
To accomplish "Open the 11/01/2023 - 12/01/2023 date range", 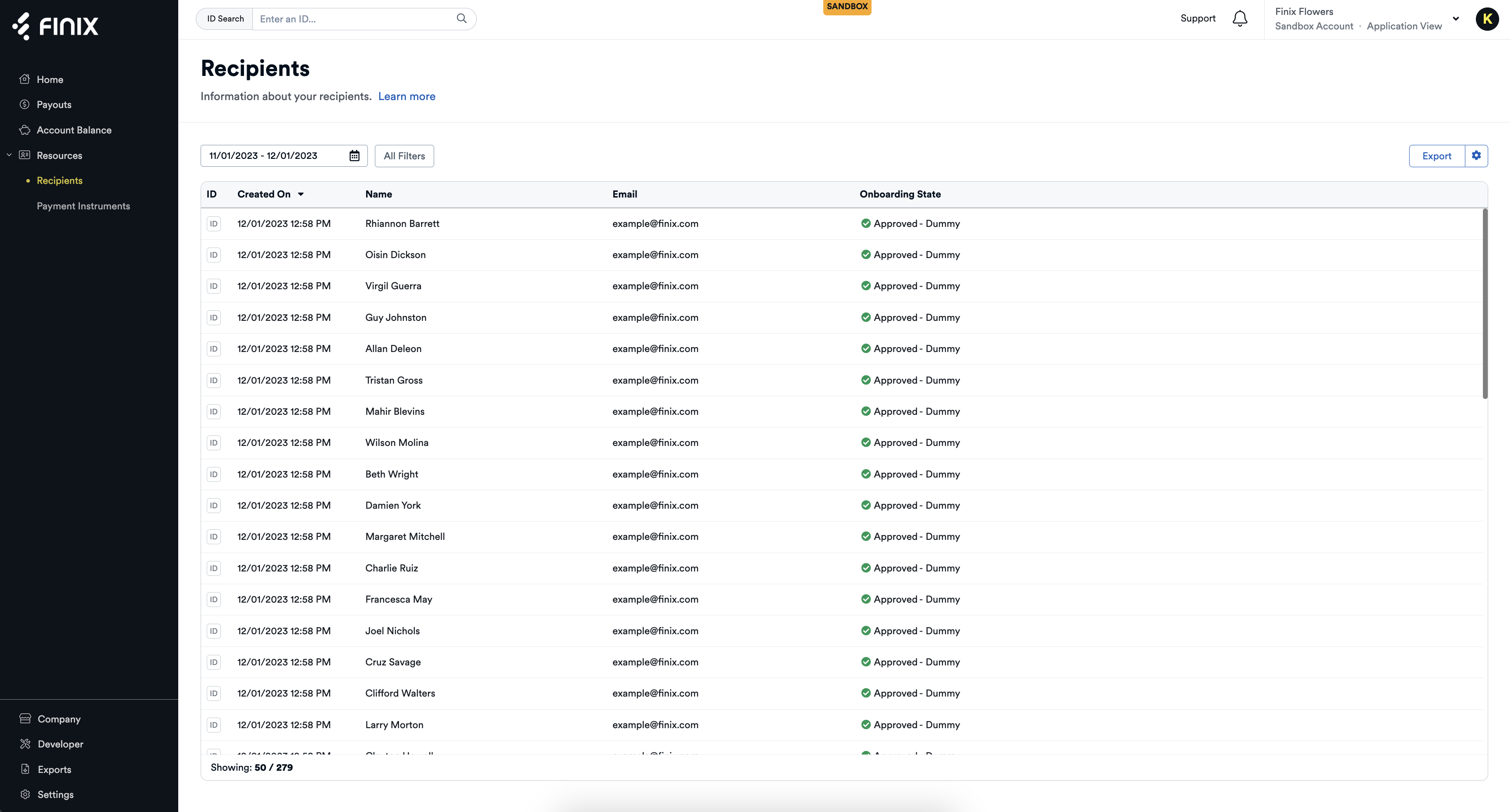I will pyautogui.click(x=284, y=156).
